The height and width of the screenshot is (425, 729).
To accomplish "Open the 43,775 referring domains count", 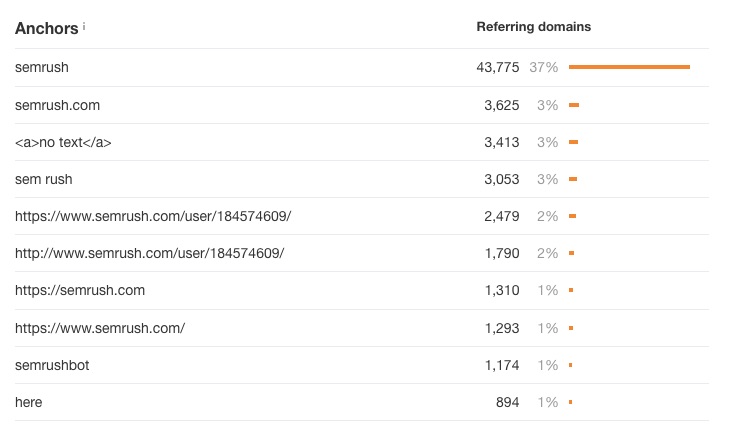I will pyautogui.click(x=497, y=67).
